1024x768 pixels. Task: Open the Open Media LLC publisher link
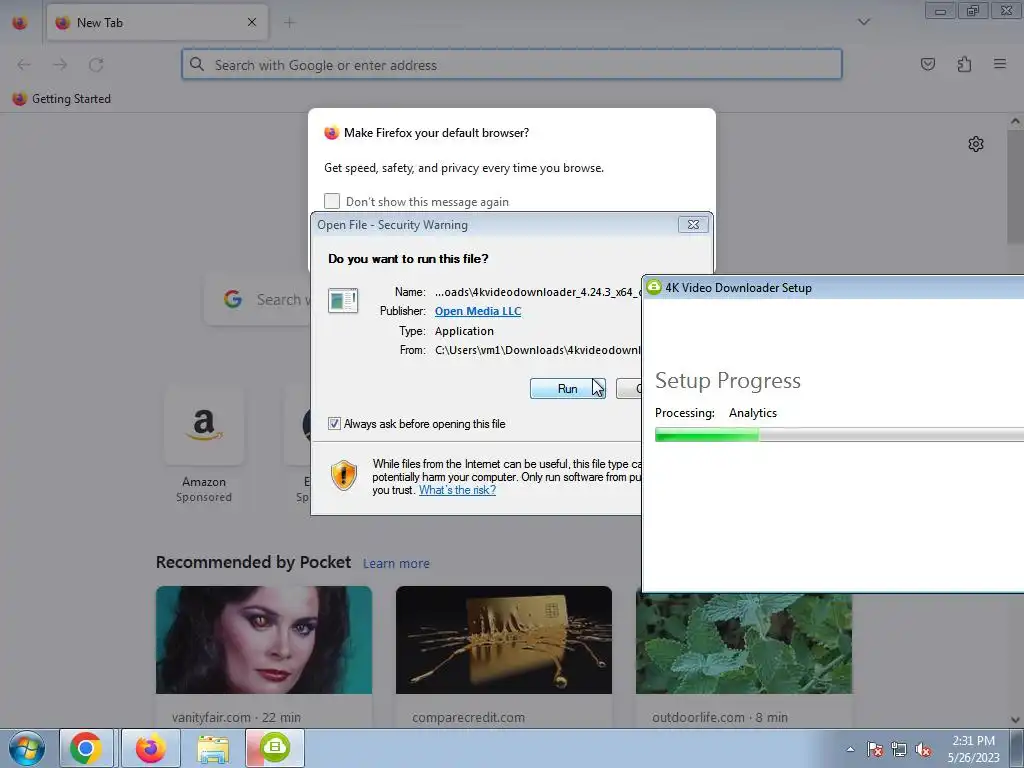(x=478, y=311)
